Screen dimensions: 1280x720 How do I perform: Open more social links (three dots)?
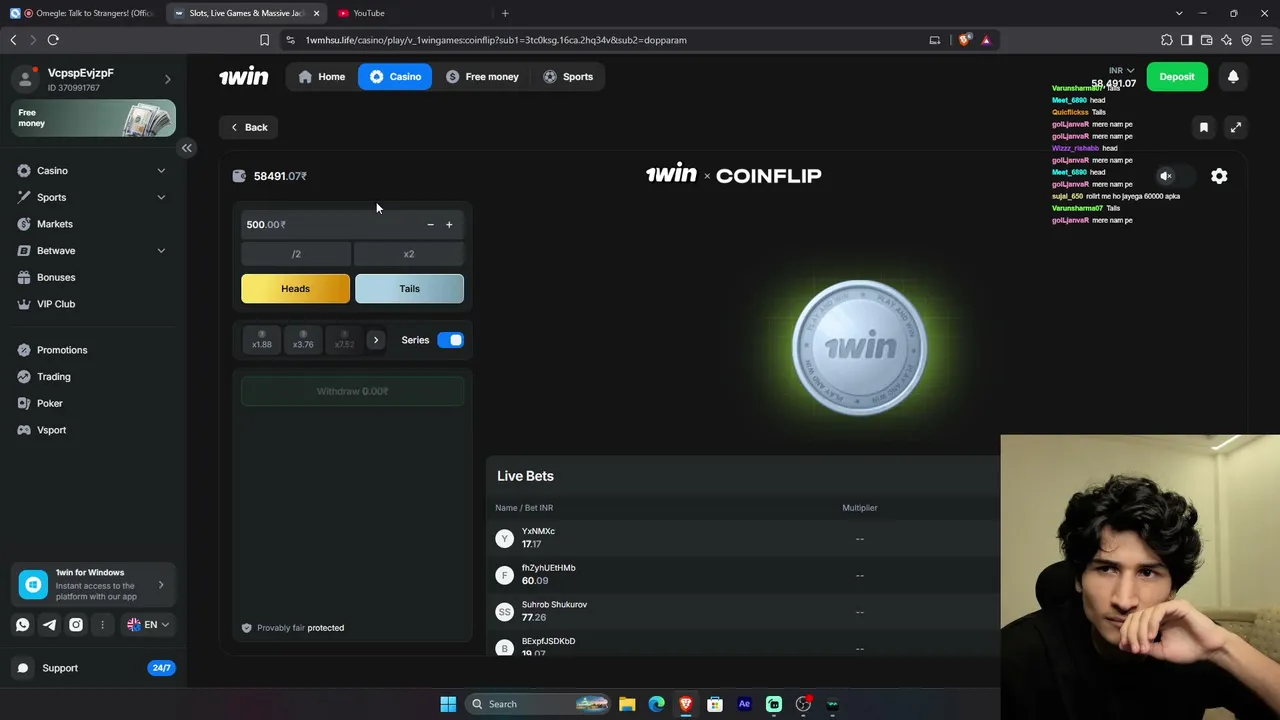pos(102,625)
